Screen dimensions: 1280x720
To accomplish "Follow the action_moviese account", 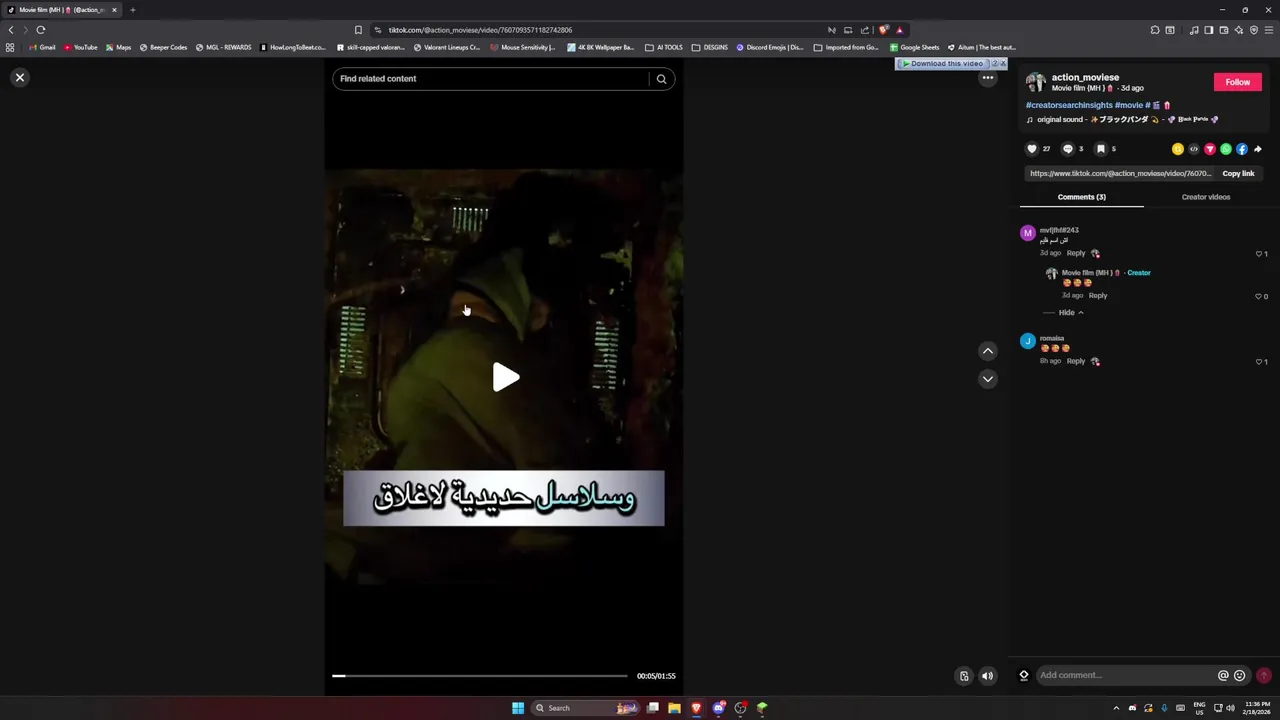I will pos(1238,82).
